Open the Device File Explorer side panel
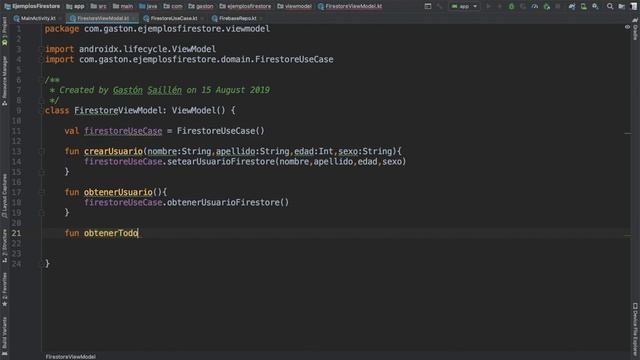The width and height of the screenshot is (640, 360). tap(635, 329)
